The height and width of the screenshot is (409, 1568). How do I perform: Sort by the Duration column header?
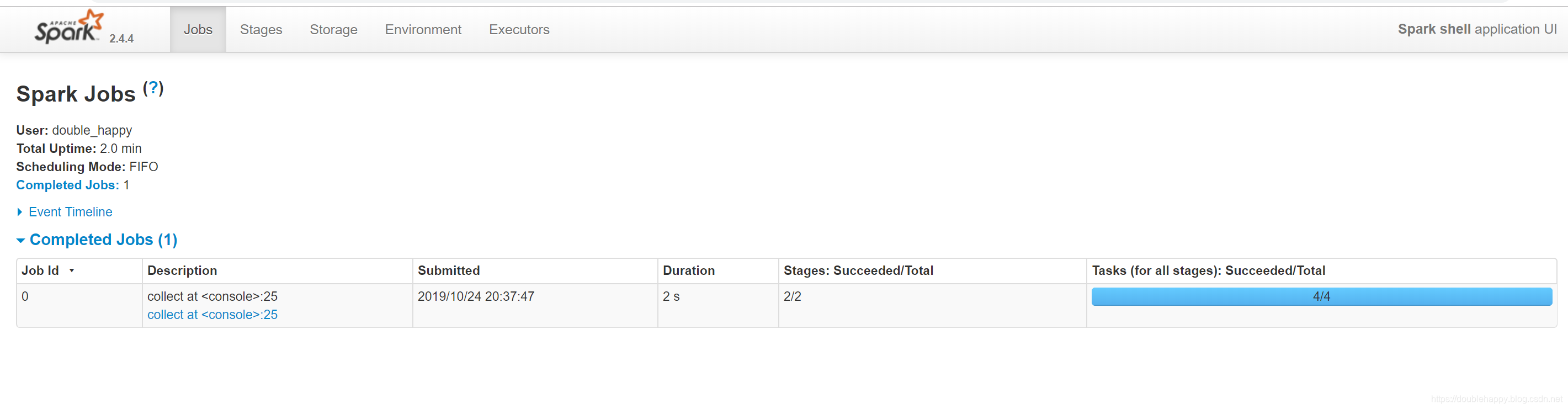tap(688, 271)
